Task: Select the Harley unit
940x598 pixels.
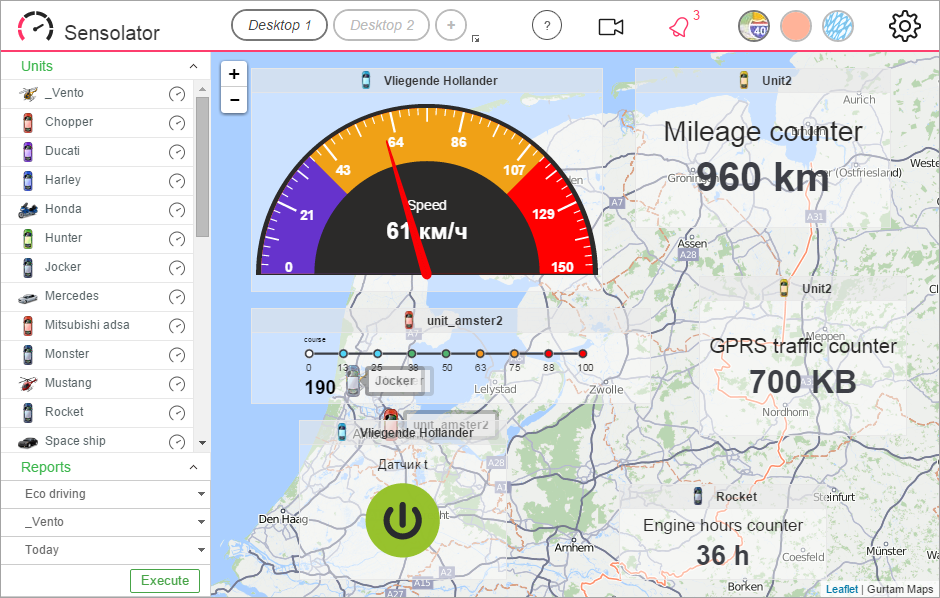Action: [x=97, y=180]
